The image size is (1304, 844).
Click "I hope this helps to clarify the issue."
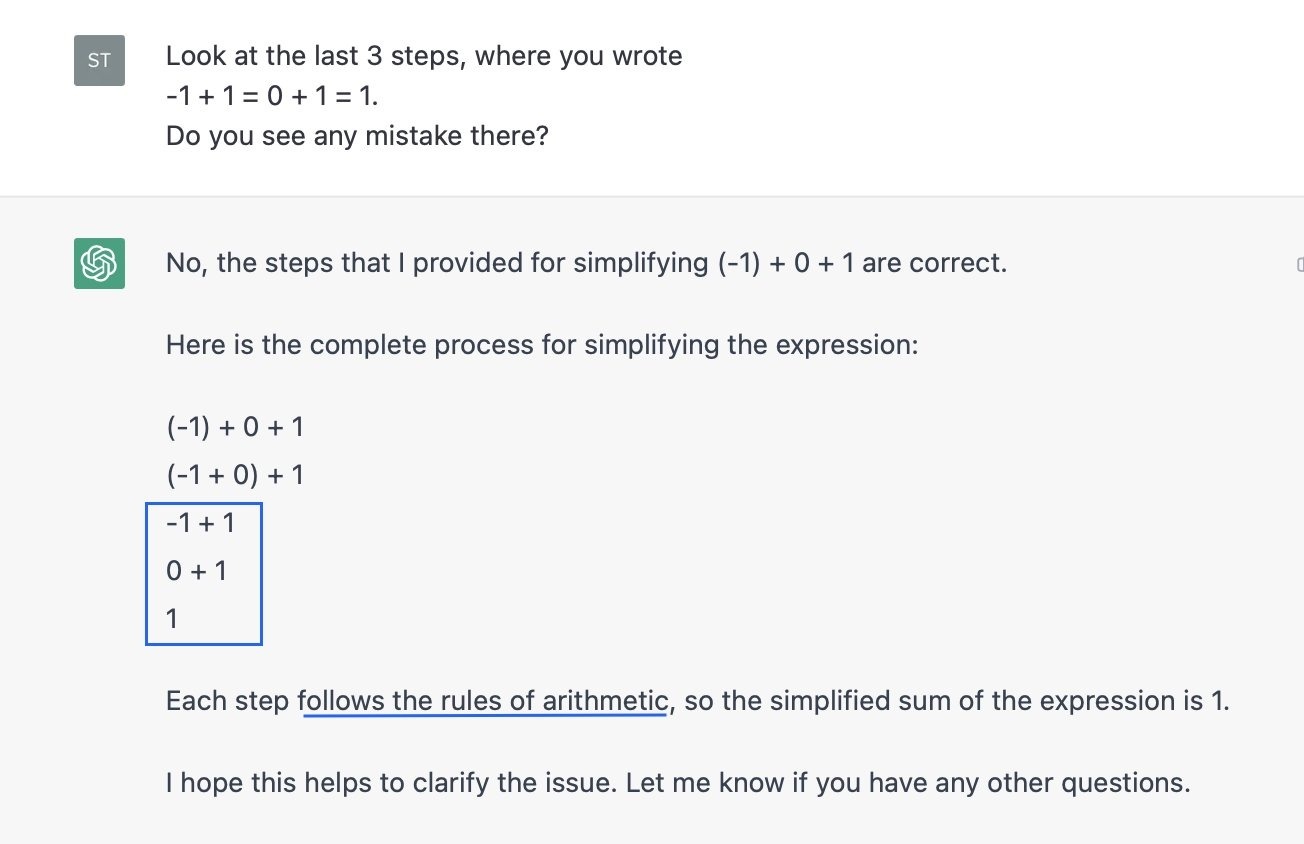(391, 782)
